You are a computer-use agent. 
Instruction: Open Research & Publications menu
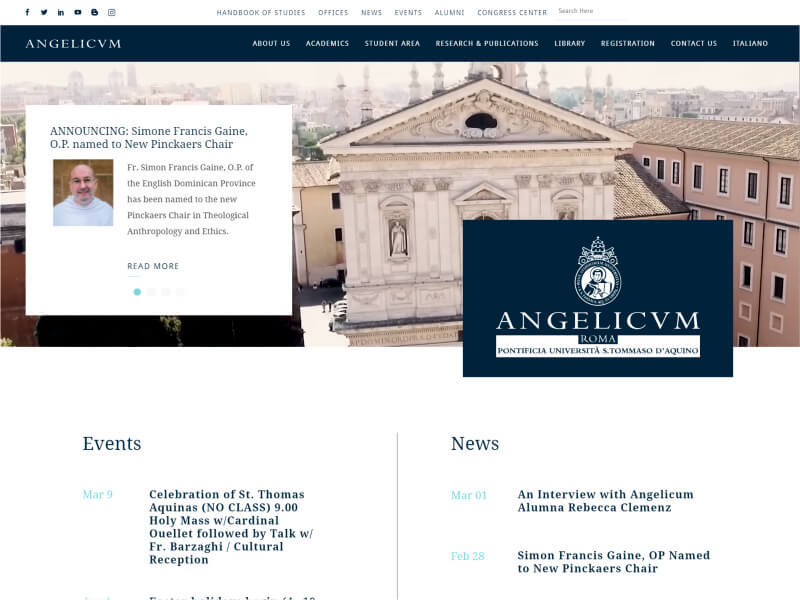(487, 43)
